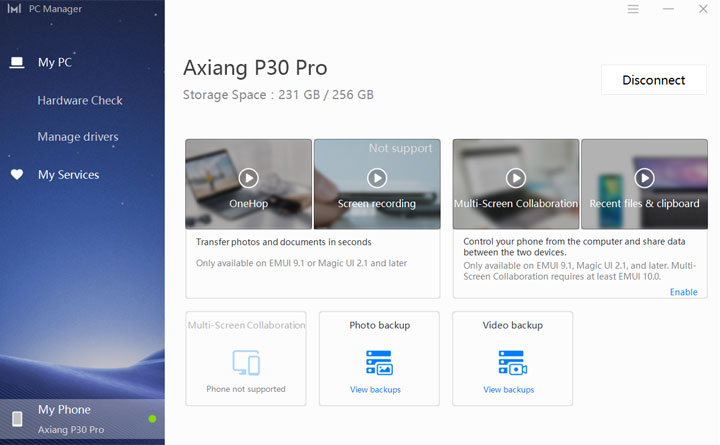The width and height of the screenshot is (720, 445).
Task: Select Manage drivers in sidebar
Action: (78, 137)
